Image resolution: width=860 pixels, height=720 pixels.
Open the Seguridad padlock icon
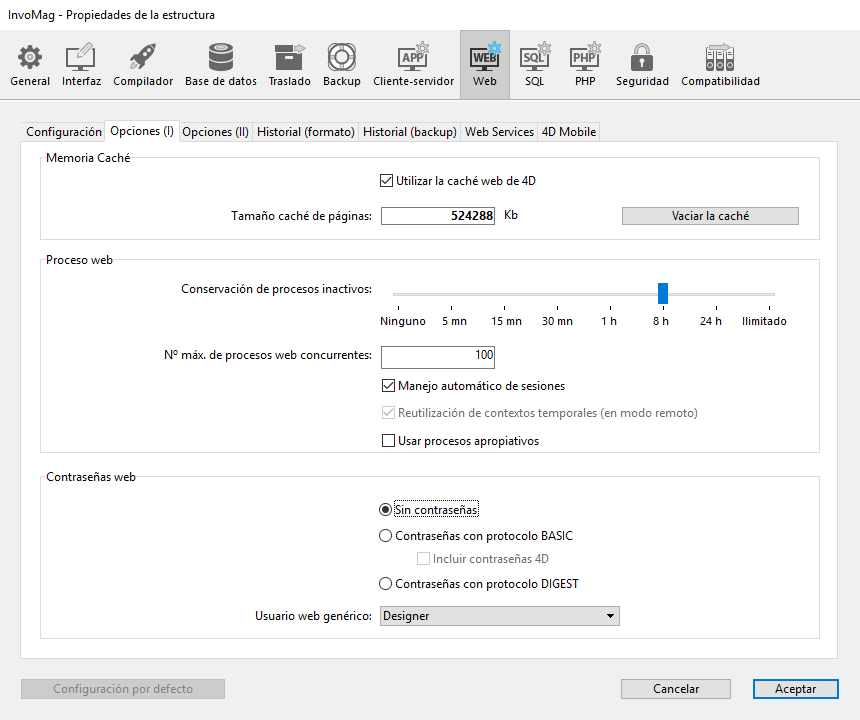coord(642,65)
